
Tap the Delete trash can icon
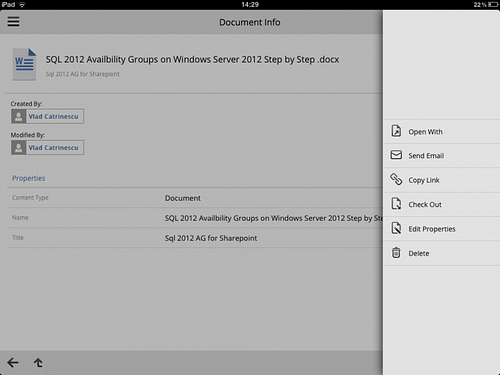click(396, 253)
